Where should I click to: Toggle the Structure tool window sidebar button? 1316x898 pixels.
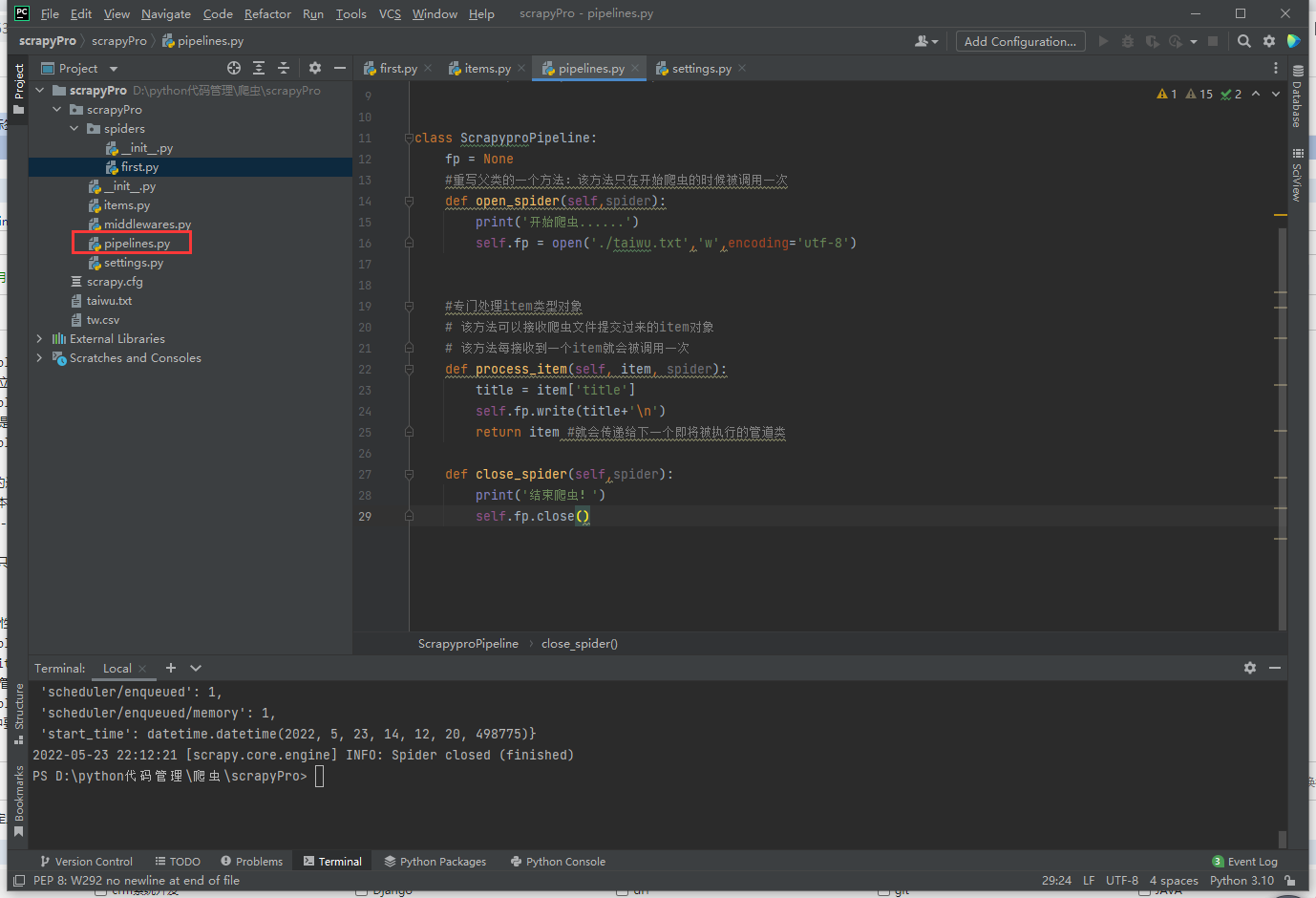pyautogui.click(x=18, y=712)
